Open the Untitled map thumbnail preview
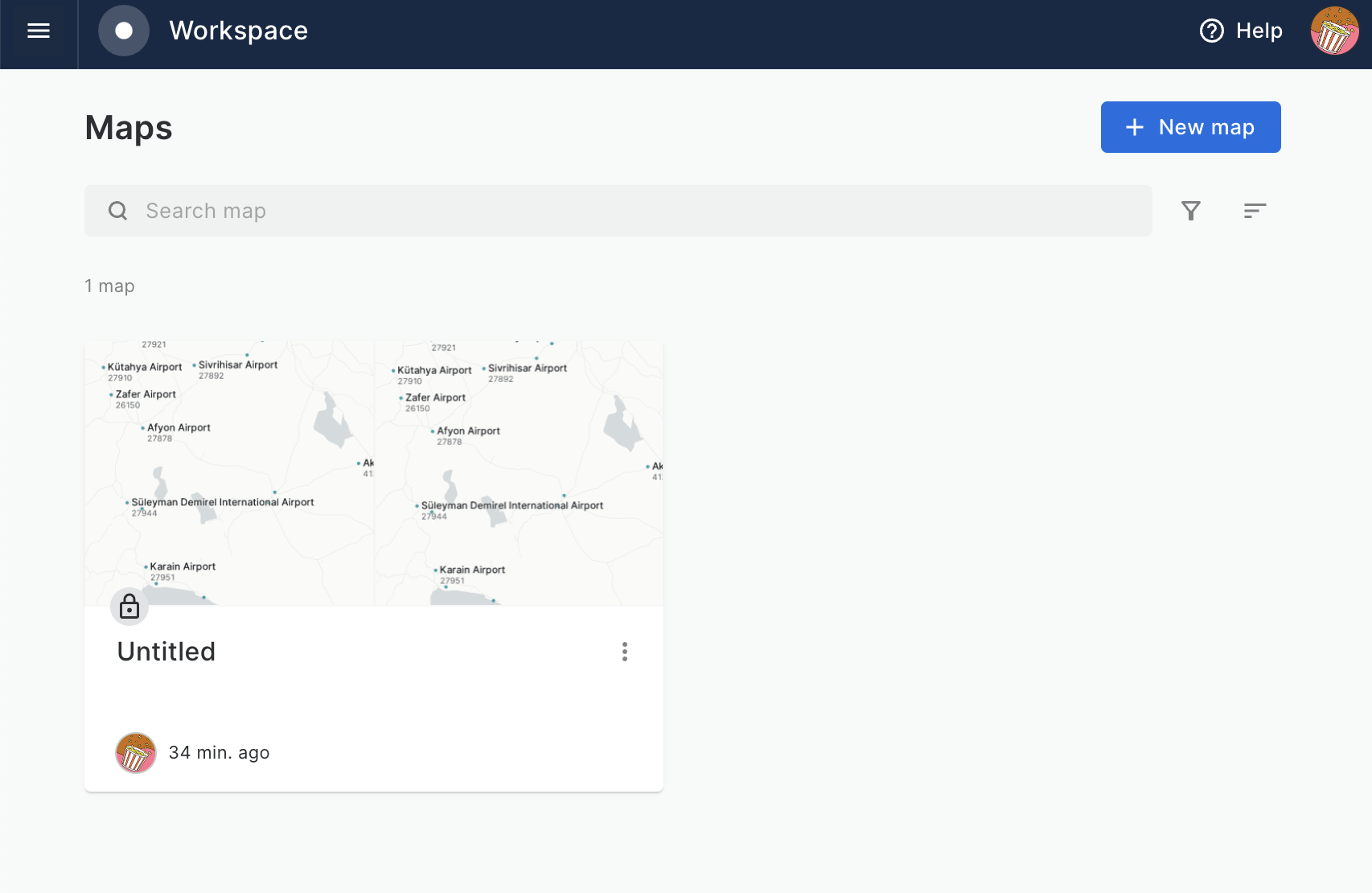Screen dimensions: 1372x893 [374, 473]
